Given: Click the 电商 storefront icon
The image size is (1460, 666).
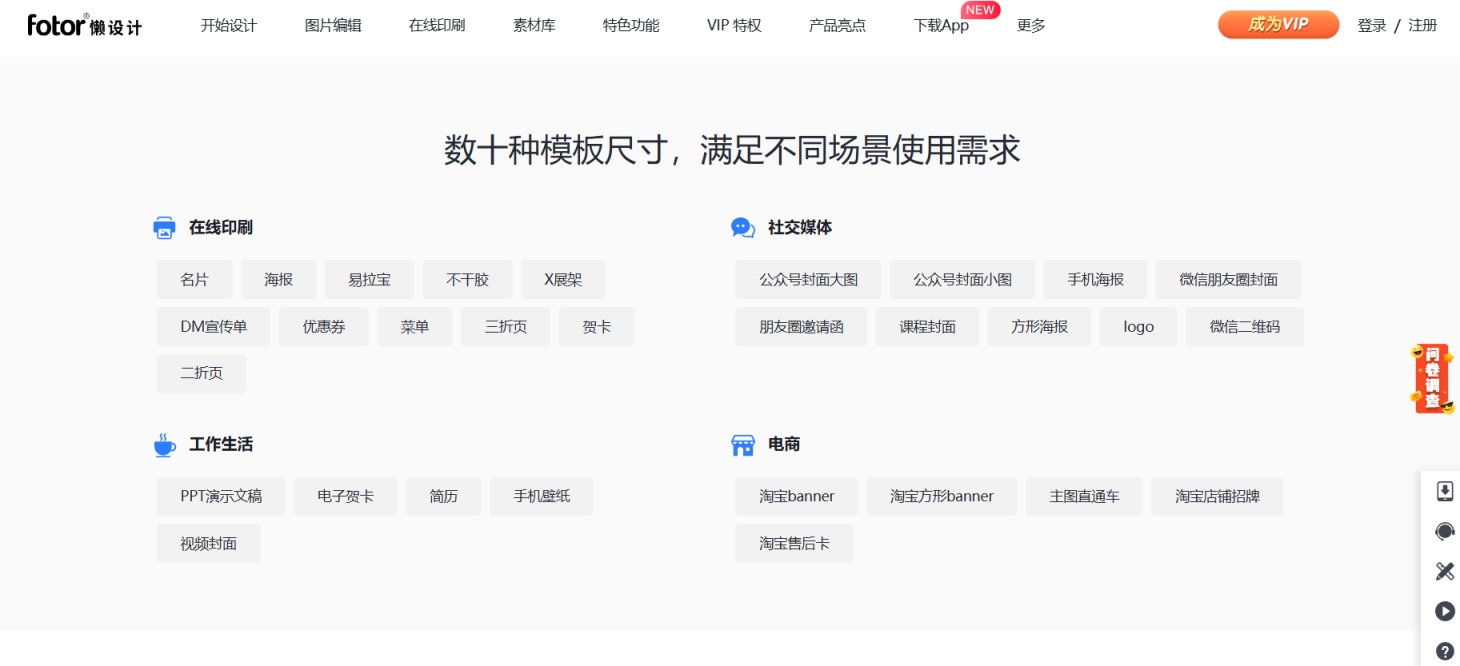Looking at the screenshot, I should [x=743, y=445].
